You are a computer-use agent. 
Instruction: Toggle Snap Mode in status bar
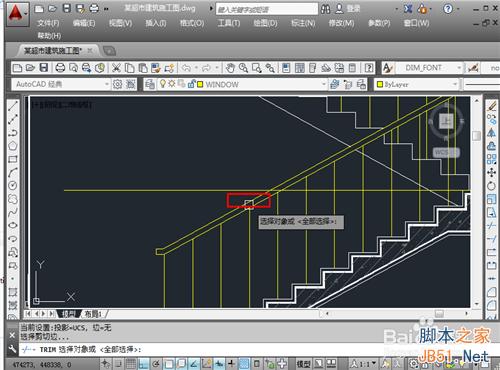[x=119, y=364]
